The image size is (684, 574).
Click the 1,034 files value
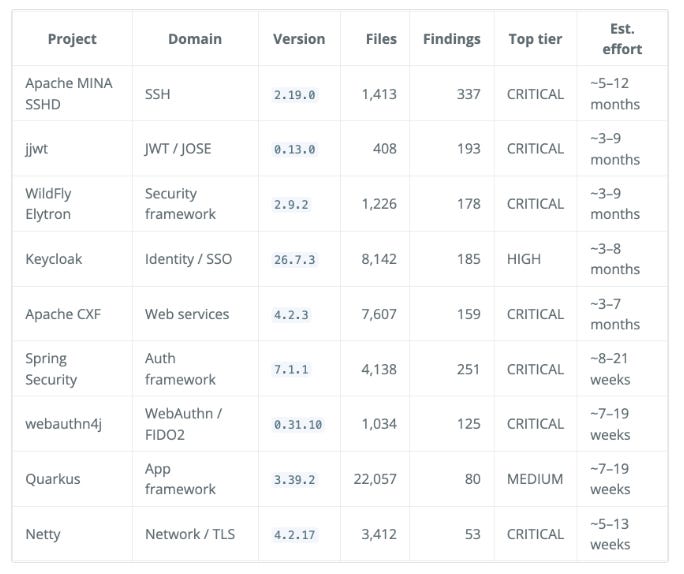click(x=379, y=424)
